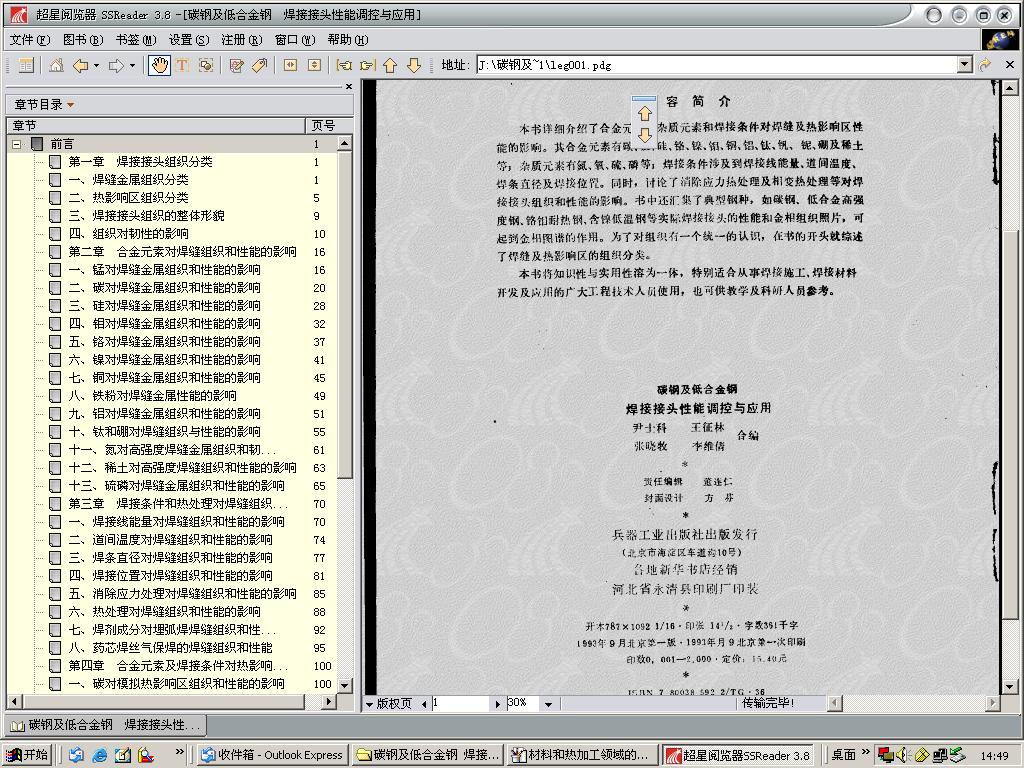Screen dimensions: 1024x768
Task: Open the 帮助(H) menu
Action: coord(348,40)
